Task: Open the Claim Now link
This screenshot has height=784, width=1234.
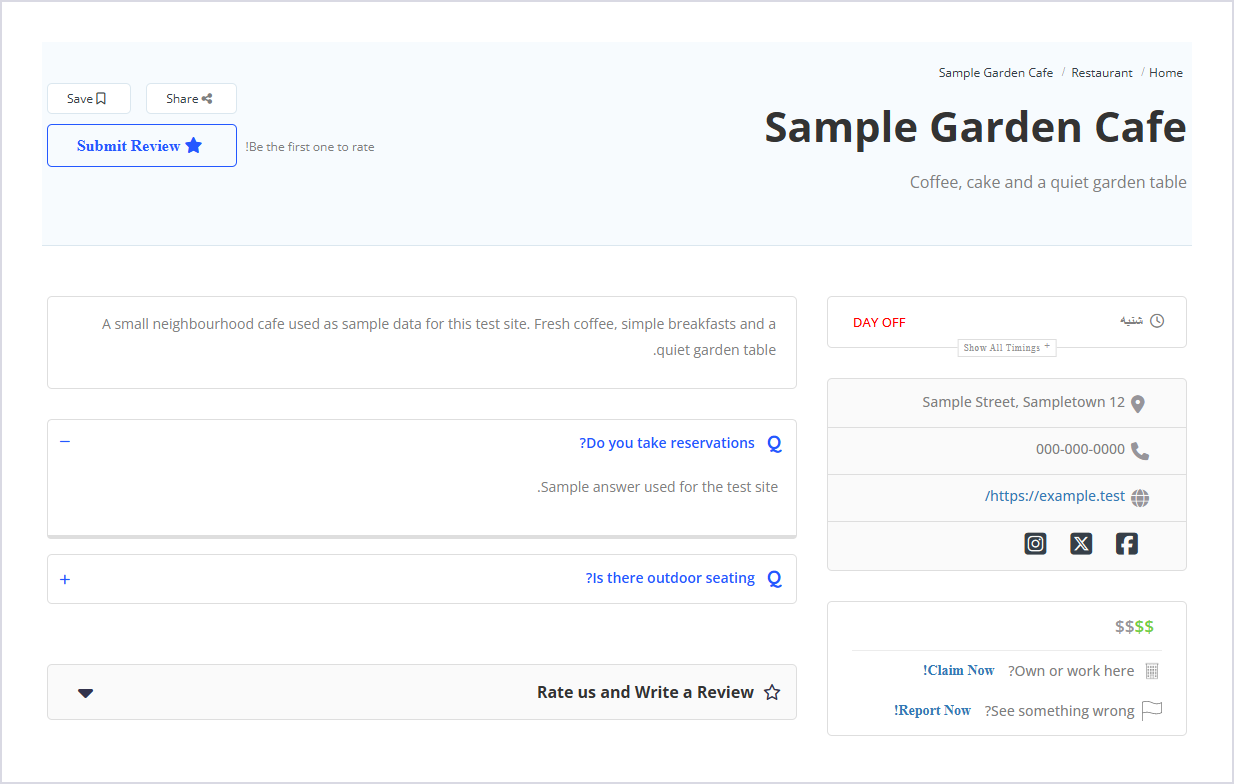Action: point(959,671)
